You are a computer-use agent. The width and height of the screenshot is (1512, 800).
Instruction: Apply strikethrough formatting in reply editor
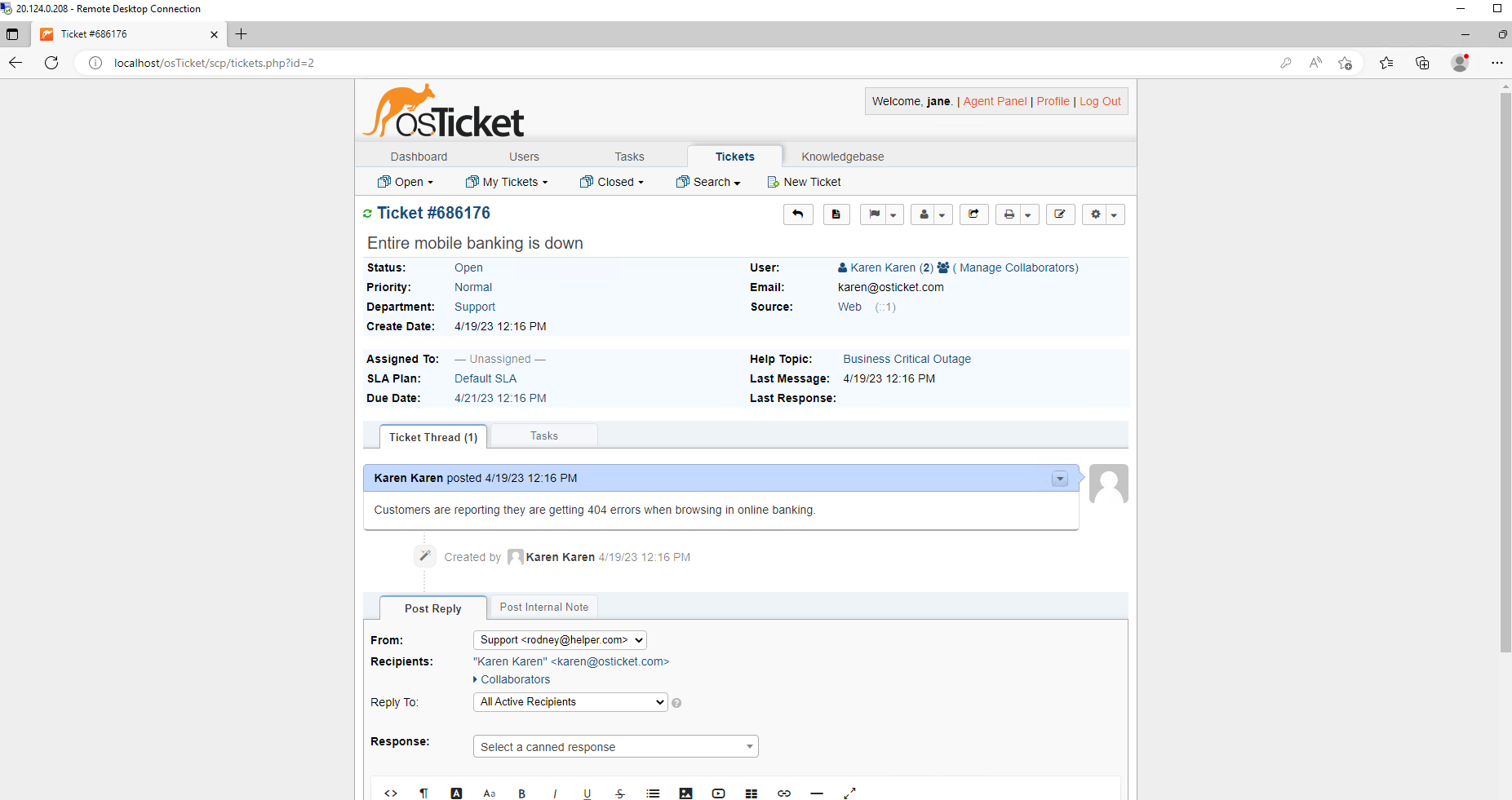620,793
